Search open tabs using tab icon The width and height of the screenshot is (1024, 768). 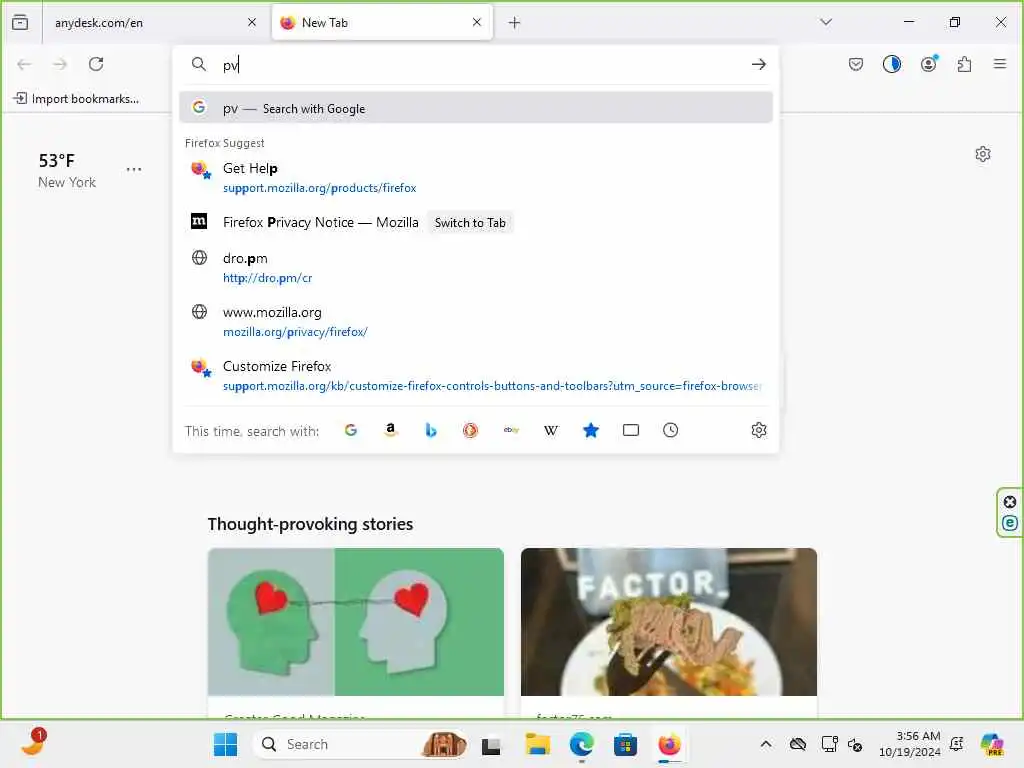[631, 430]
